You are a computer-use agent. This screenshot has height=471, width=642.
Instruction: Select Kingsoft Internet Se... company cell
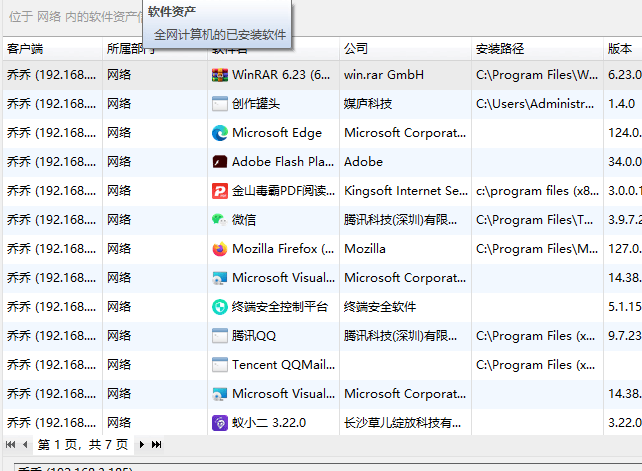(406, 191)
